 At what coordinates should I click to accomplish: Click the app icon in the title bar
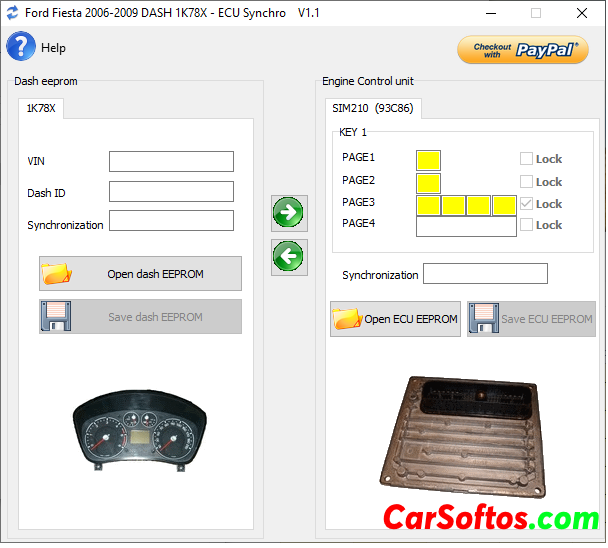[12, 13]
